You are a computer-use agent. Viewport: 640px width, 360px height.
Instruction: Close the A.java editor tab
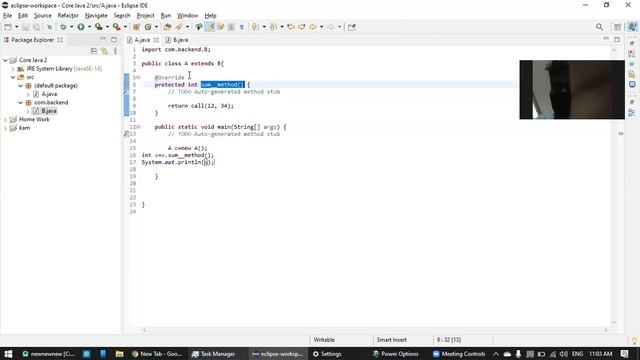coord(156,40)
